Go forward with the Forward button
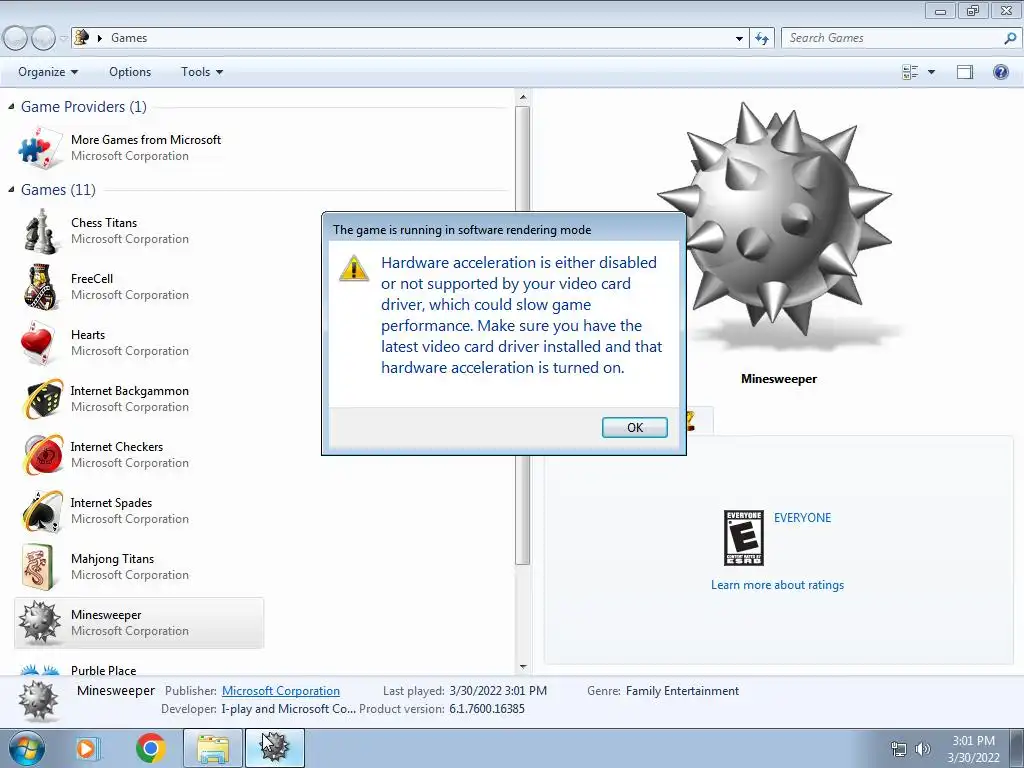1024x768 pixels. (43, 39)
